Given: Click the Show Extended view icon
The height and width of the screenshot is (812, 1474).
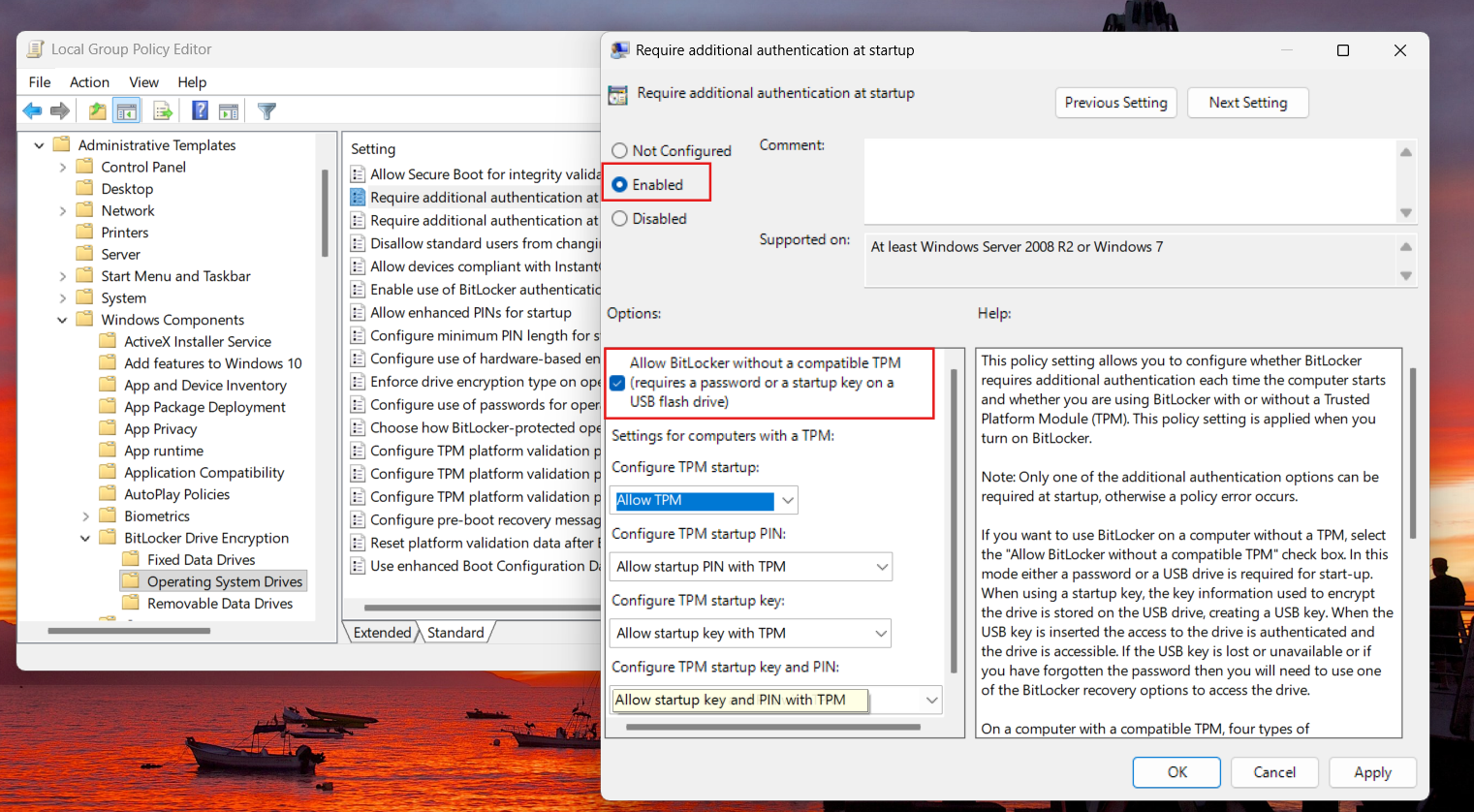Looking at the screenshot, I should pyautogui.click(x=229, y=109).
